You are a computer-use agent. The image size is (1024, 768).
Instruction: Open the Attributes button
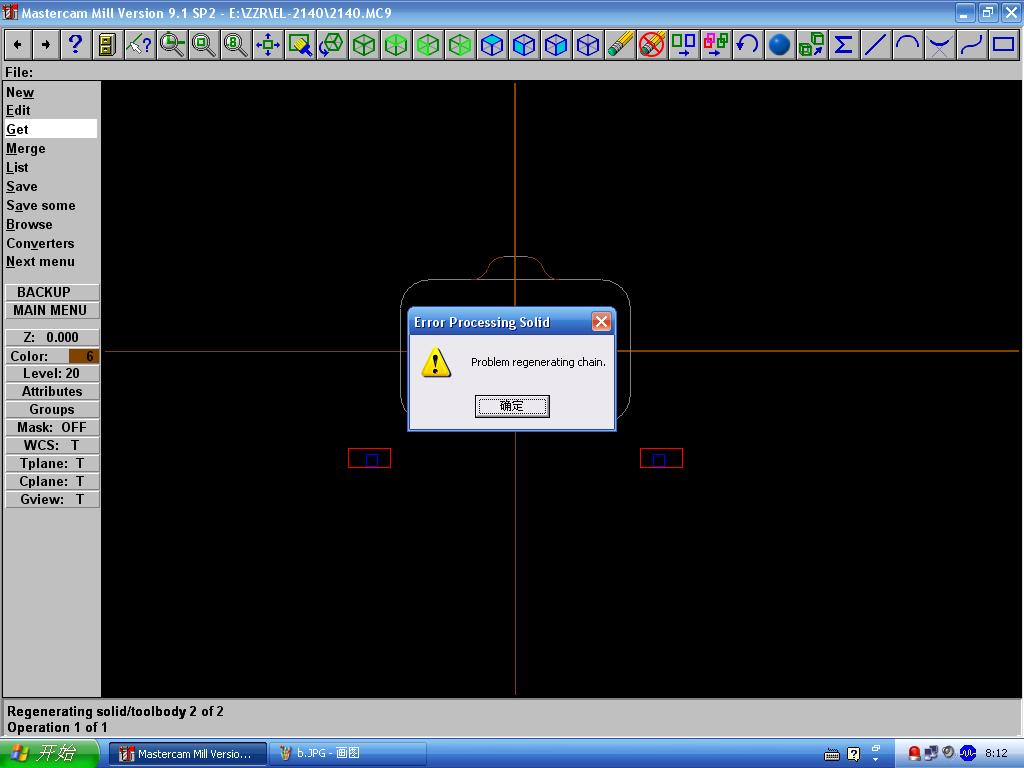52,391
